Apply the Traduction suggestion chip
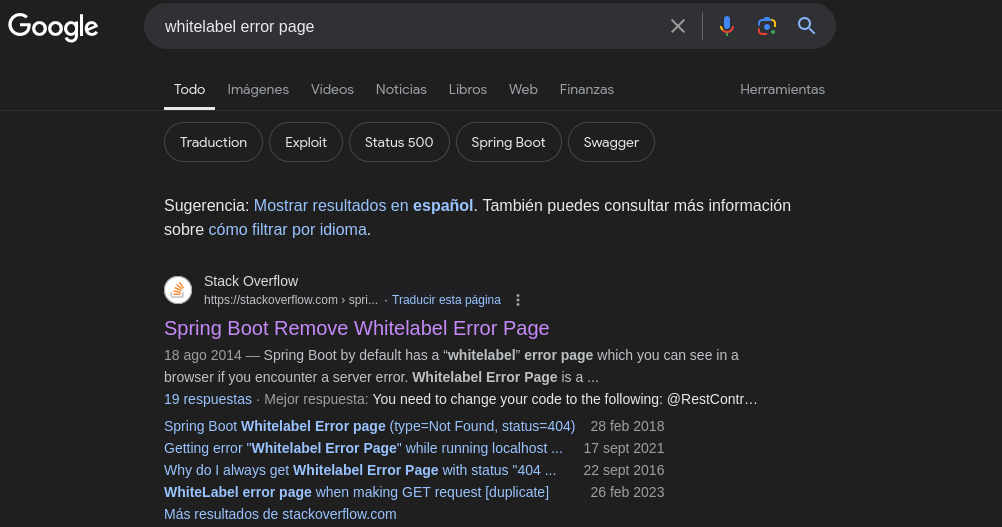This screenshot has width=1002, height=527. tap(213, 142)
